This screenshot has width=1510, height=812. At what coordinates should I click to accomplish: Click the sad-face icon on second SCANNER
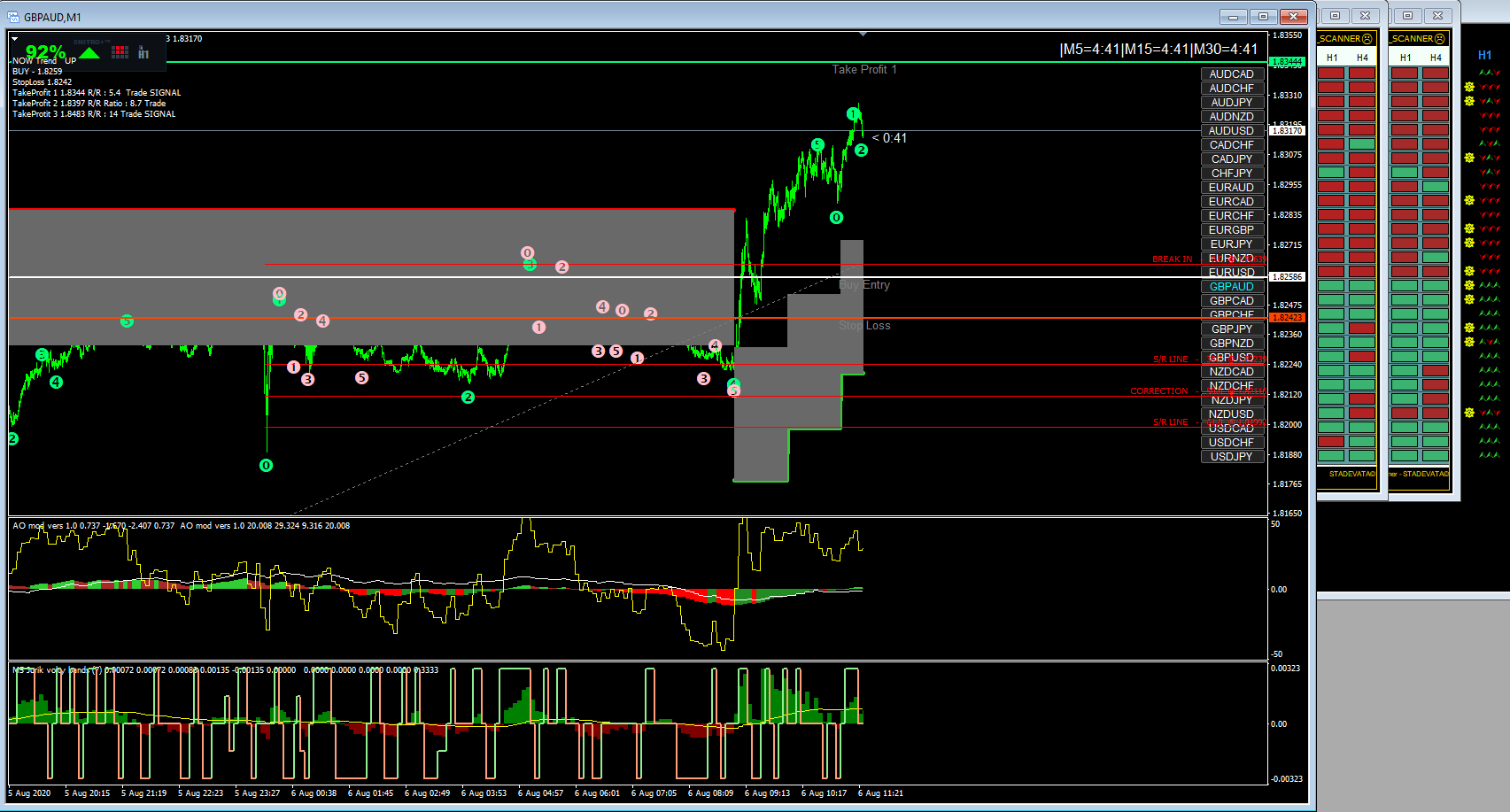point(1440,39)
